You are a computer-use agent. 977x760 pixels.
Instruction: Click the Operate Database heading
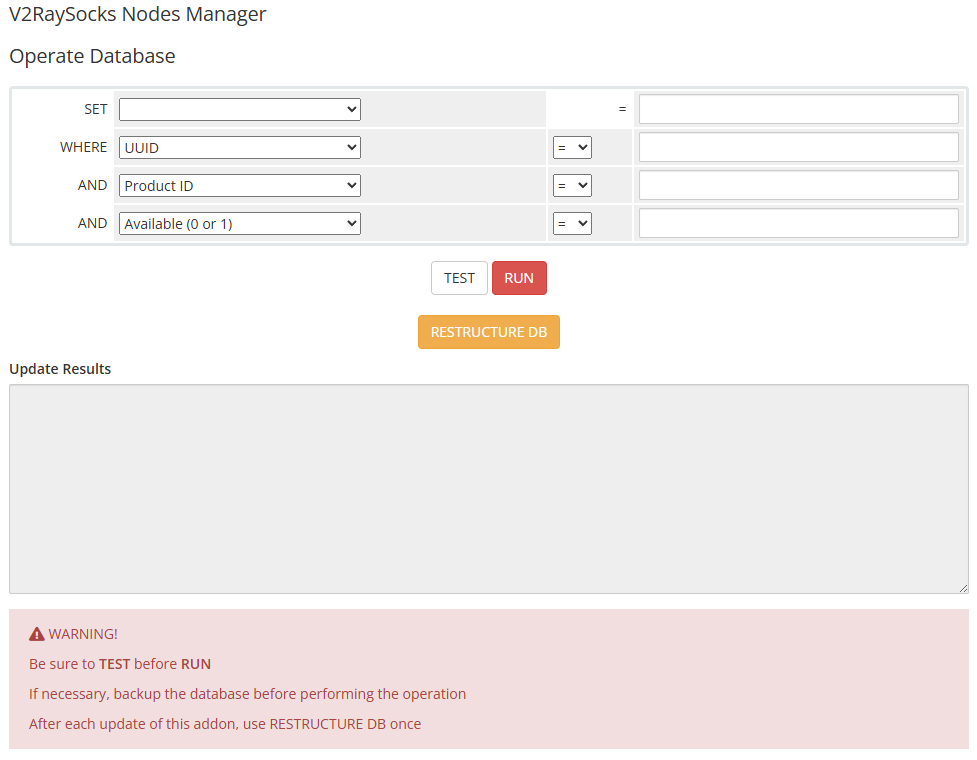click(x=92, y=56)
